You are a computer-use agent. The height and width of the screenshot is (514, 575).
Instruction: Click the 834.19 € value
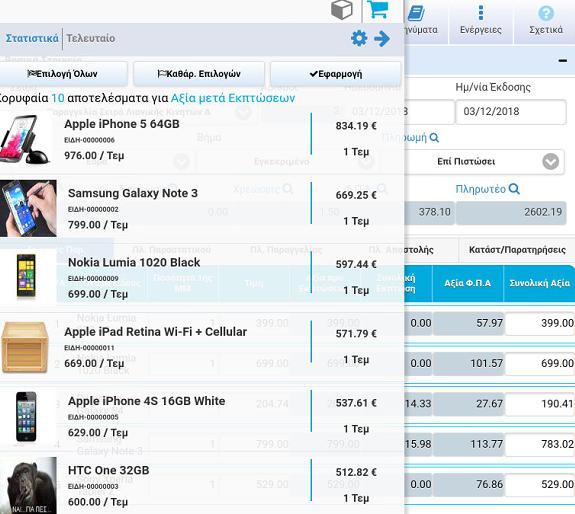pyautogui.click(x=356, y=126)
